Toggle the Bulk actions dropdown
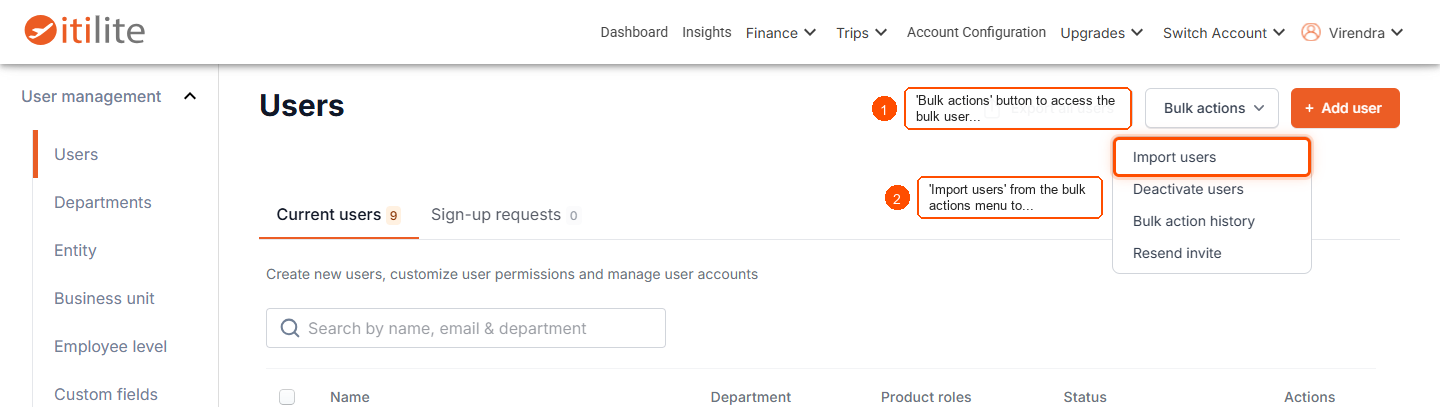This screenshot has height=407, width=1440. 1212,108
